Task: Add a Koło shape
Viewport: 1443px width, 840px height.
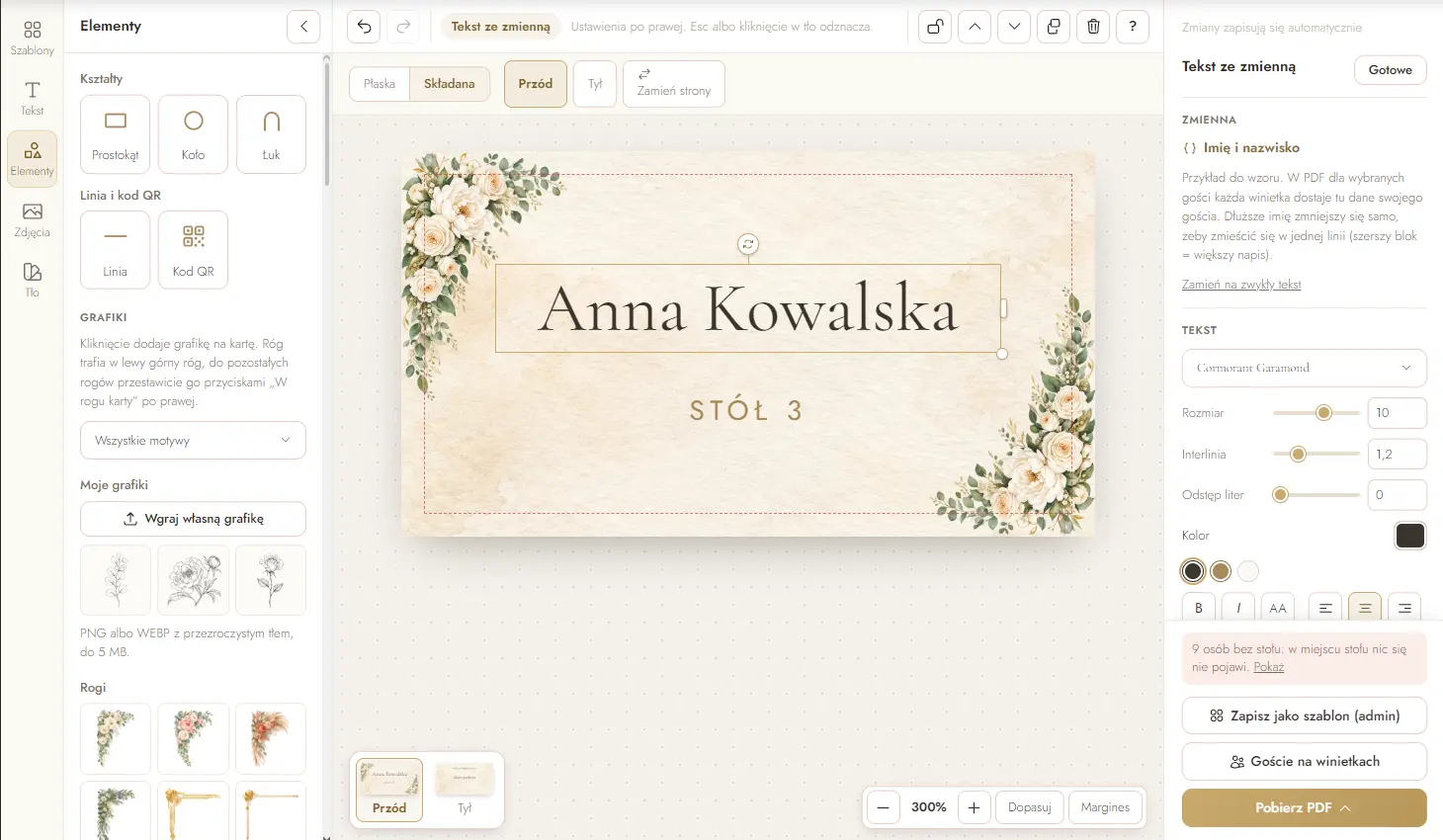Action: [x=193, y=134]
